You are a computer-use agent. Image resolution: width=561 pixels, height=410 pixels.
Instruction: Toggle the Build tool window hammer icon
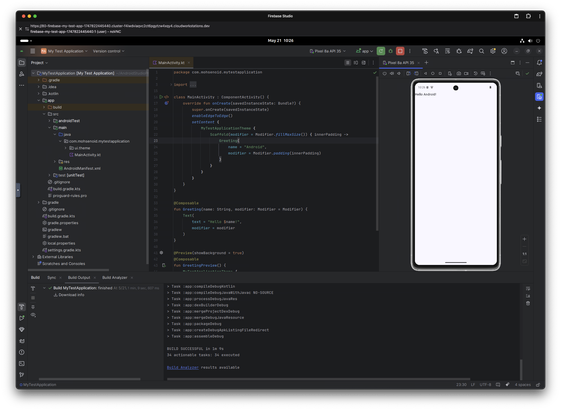tap(22, 307)
